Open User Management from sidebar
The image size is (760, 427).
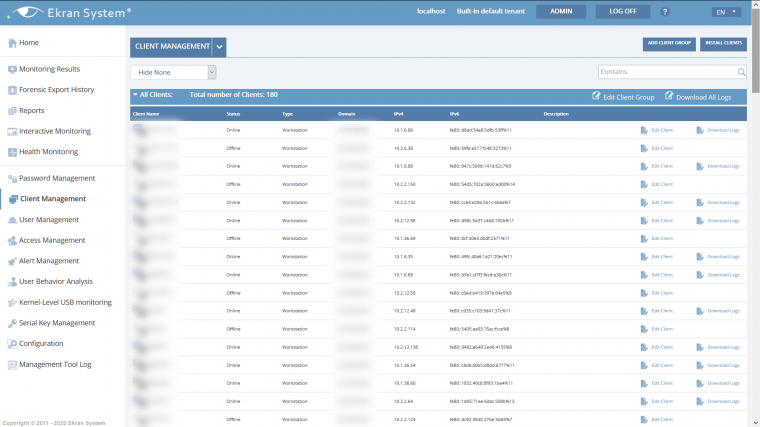tap(48, 219)
